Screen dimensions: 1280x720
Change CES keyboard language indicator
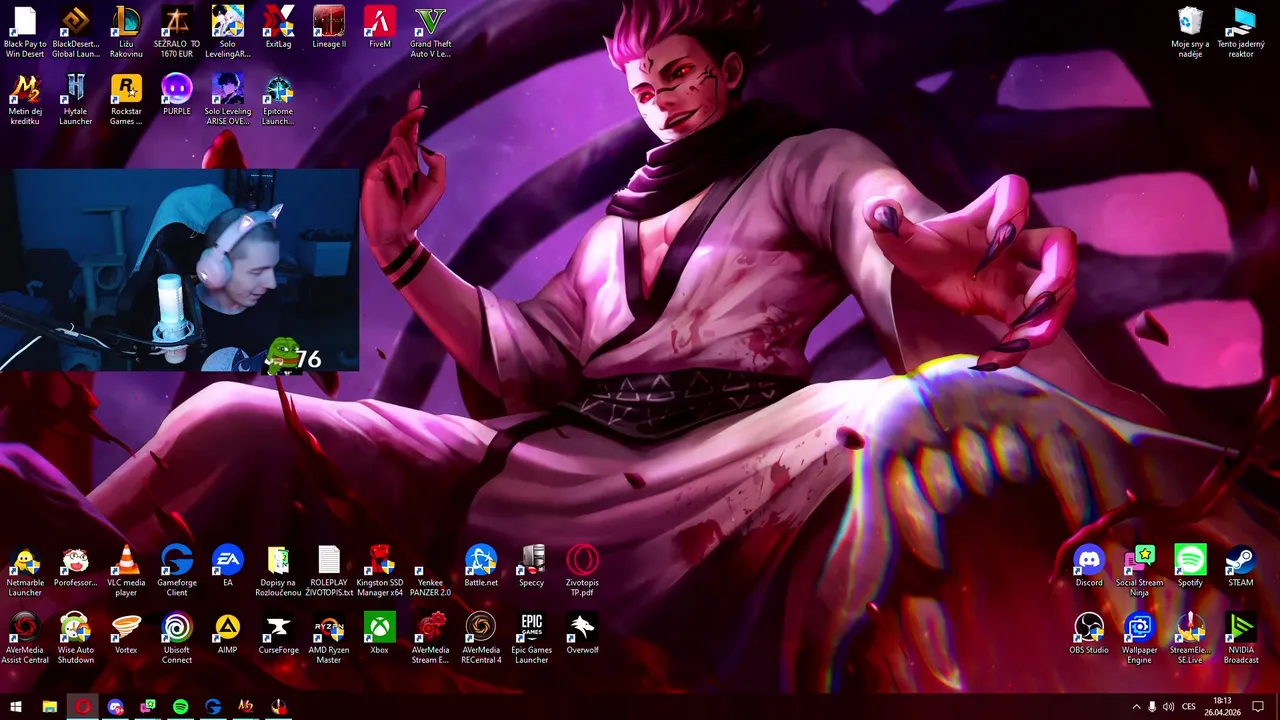tap(1189, 707)
